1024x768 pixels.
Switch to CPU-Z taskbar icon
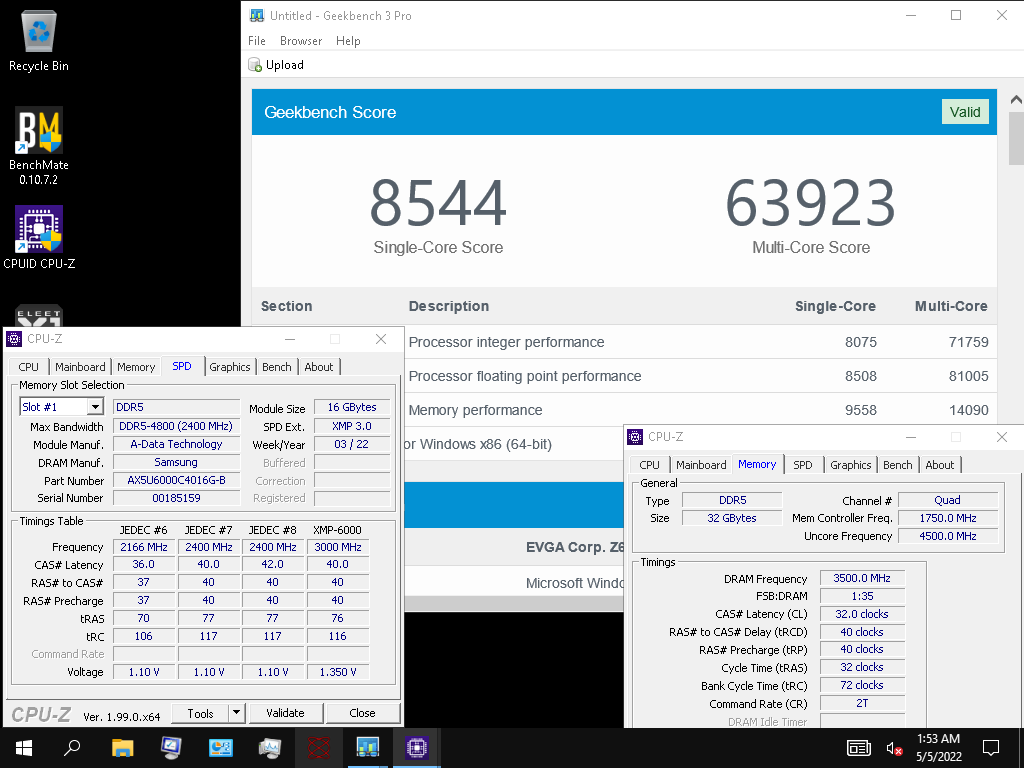coord(416,747)
